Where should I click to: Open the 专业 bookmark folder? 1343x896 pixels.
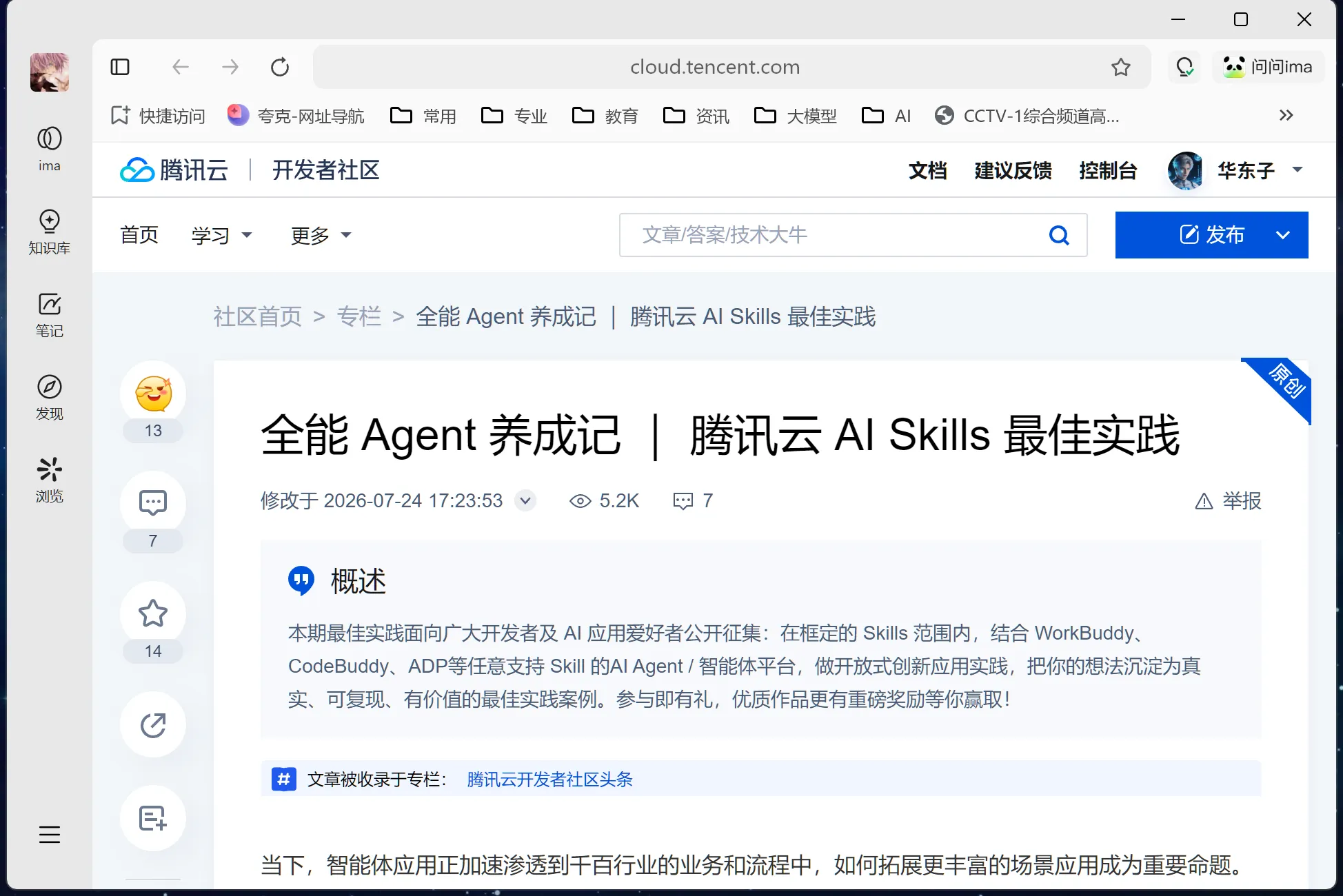point(514,116)
